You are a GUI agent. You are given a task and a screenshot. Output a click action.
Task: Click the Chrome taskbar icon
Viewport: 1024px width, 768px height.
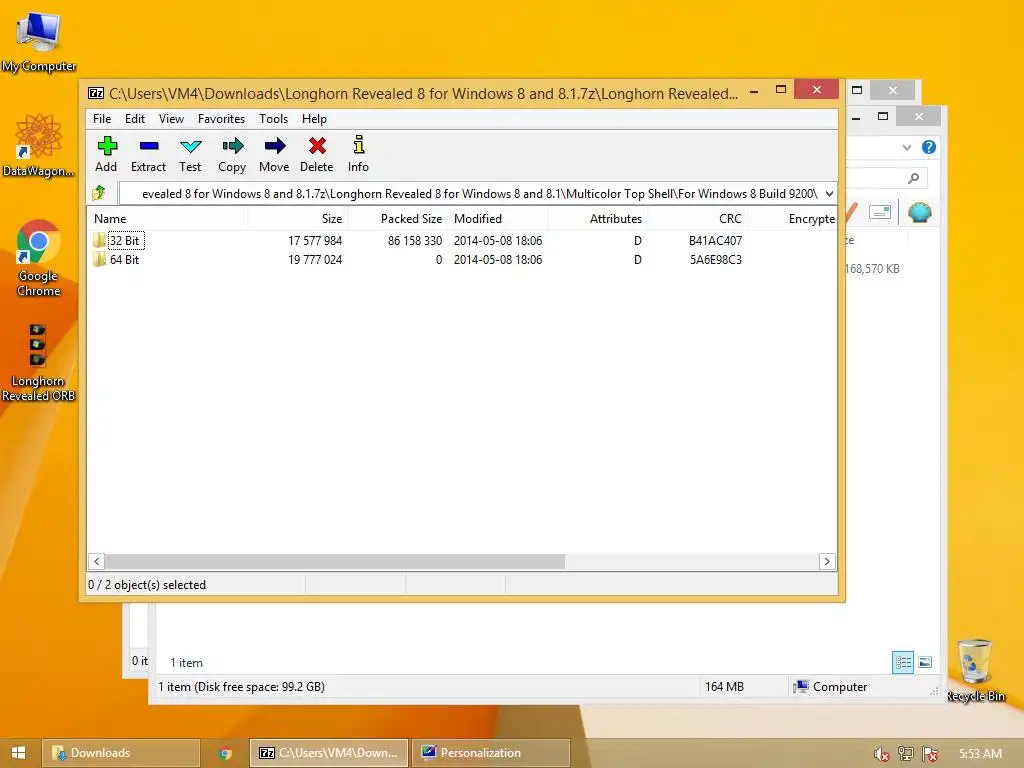pyautogui.click(x=225, y=753)
